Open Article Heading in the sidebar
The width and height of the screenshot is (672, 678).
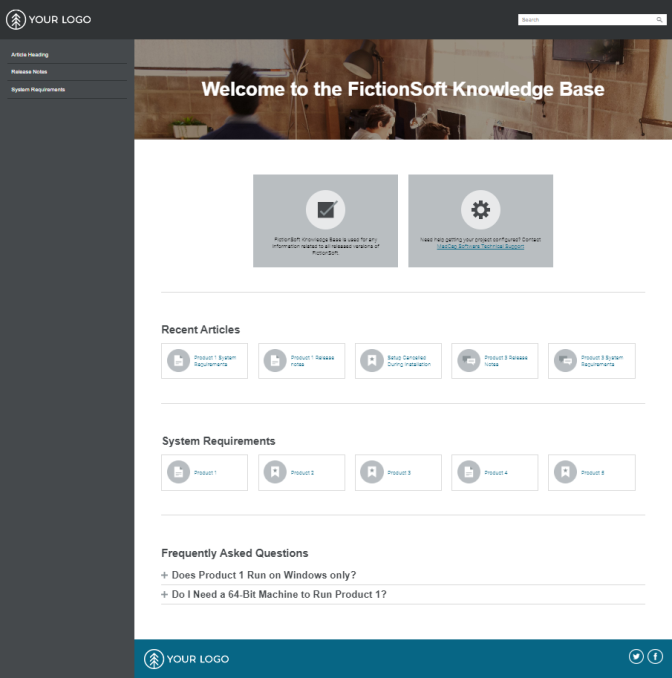coord(30,54)
